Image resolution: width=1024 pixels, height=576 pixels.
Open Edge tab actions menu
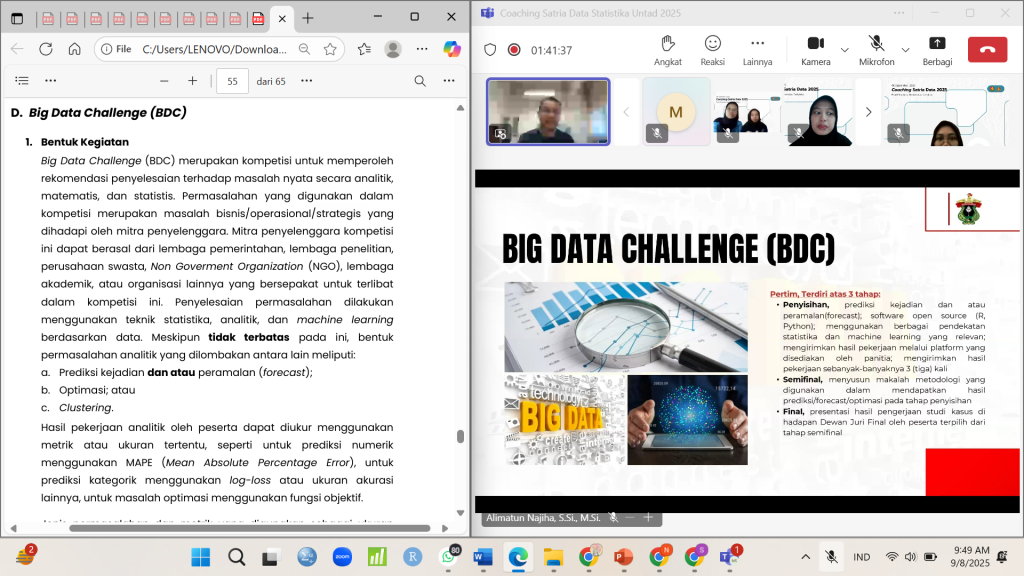coord(17,18)
